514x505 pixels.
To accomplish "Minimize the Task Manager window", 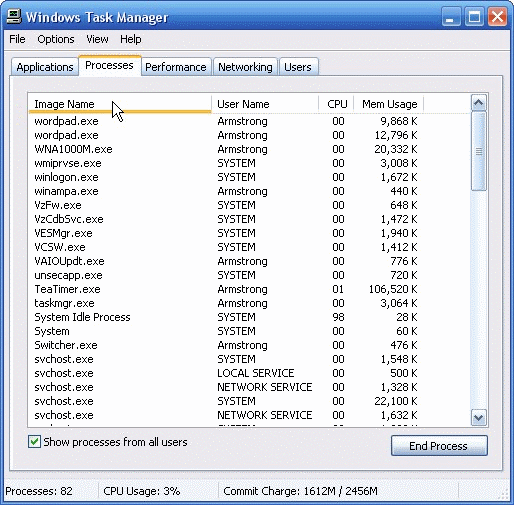I will [451, 17].
